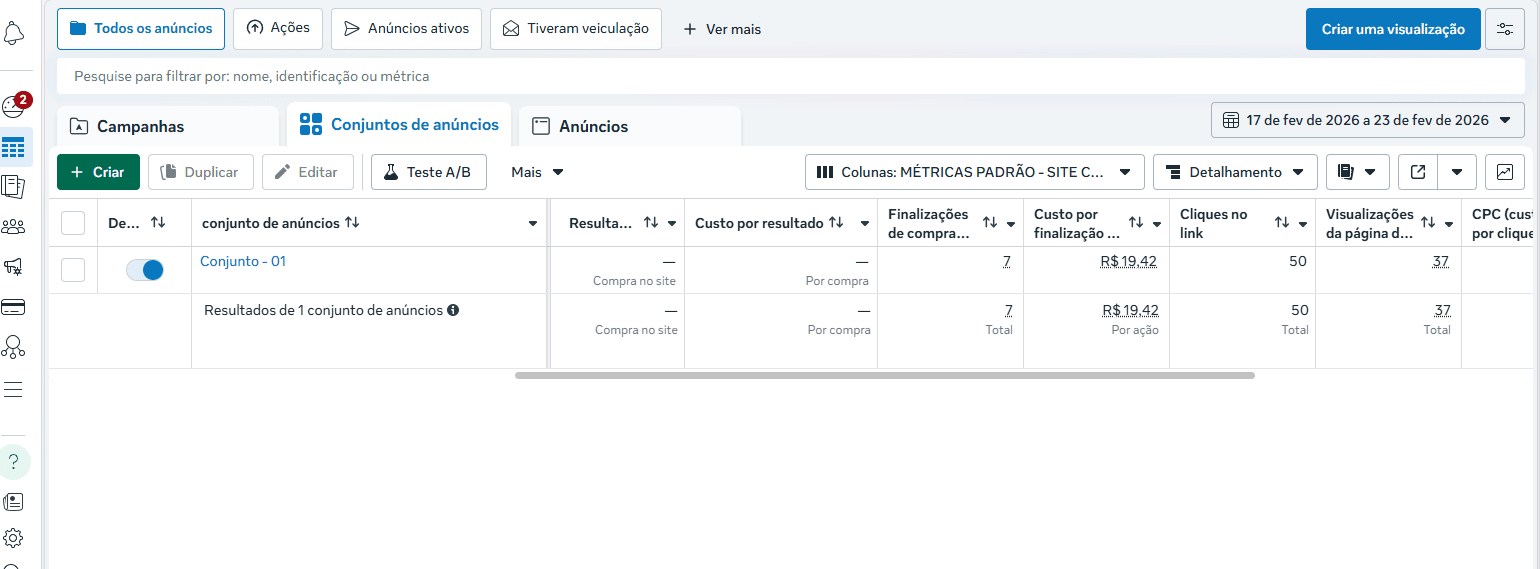Open Audiences people icon in sidebar
The height and width of the screenshot is (569, 1540).
[x=14, y=226]
